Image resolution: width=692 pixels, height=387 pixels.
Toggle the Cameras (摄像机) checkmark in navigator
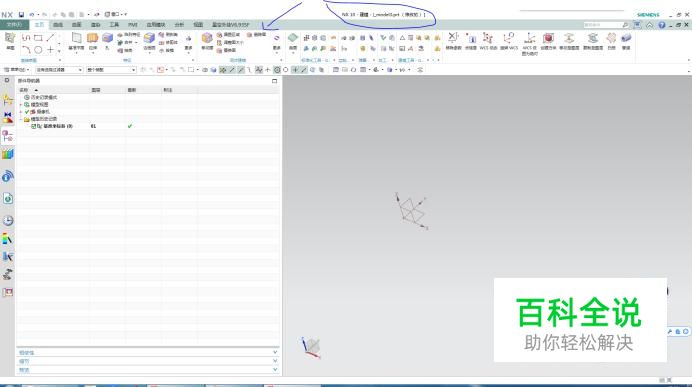[27, 112]
